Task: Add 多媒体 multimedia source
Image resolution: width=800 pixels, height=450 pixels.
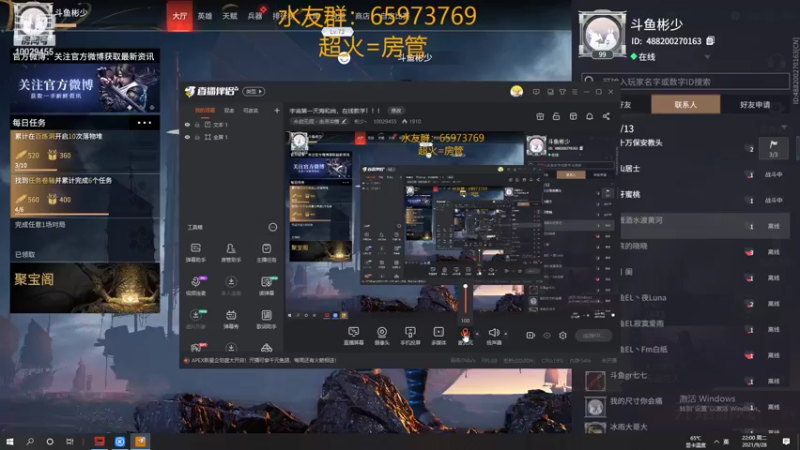Action: (439, 336)
